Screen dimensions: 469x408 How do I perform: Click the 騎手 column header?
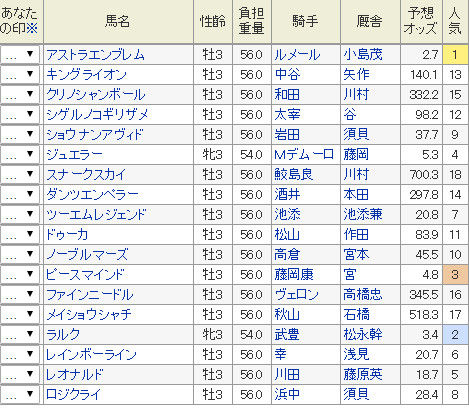coord(305,21)
